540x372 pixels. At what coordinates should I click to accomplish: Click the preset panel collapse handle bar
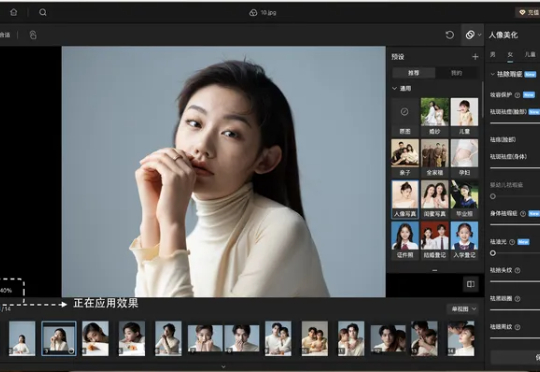pyautogui.click(x=435, y=271)
